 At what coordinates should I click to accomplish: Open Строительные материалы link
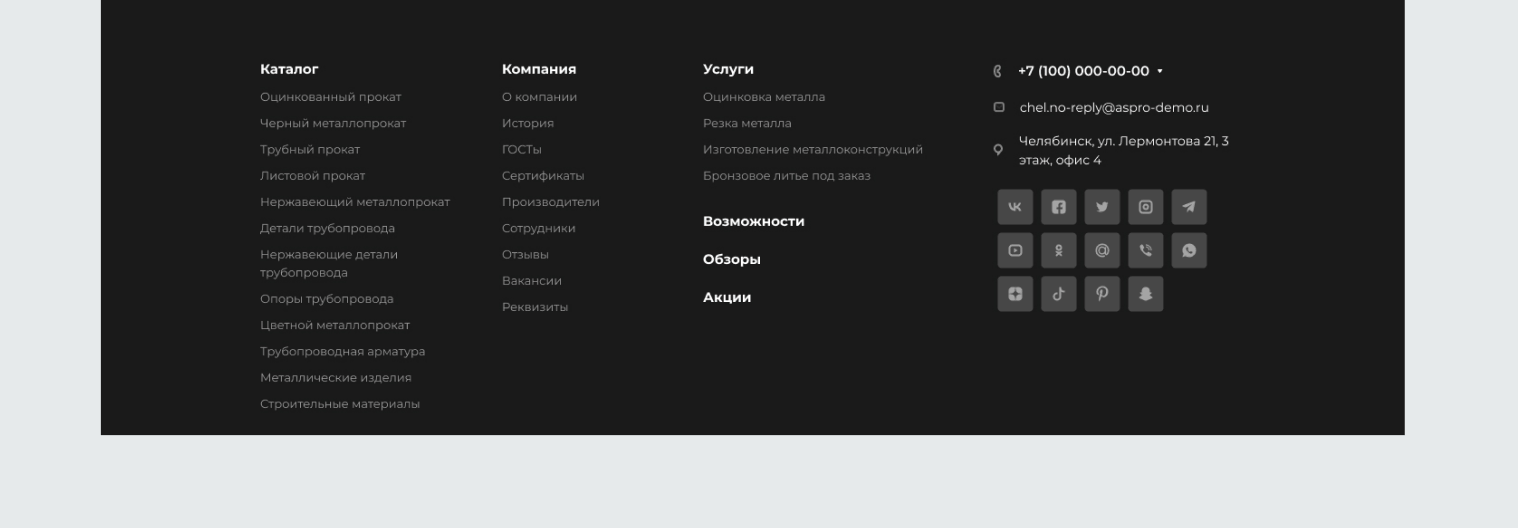coord(340,404)
